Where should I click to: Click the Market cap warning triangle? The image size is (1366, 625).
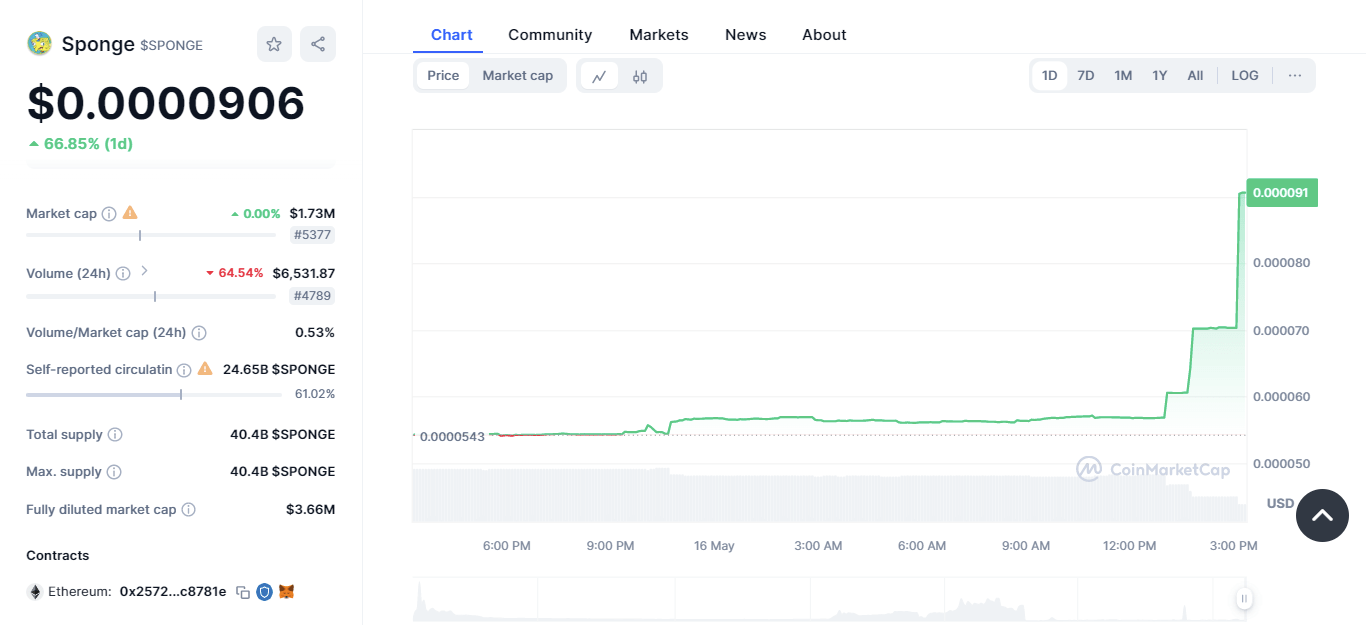[x=130, y=213]
